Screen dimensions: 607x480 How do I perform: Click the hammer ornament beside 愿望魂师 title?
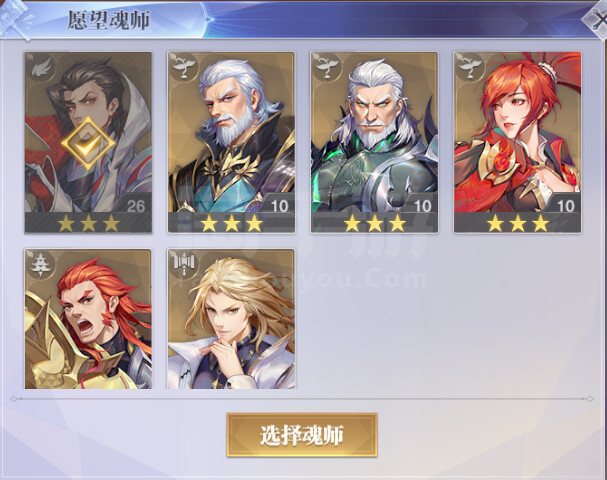[x=15, y=19]
